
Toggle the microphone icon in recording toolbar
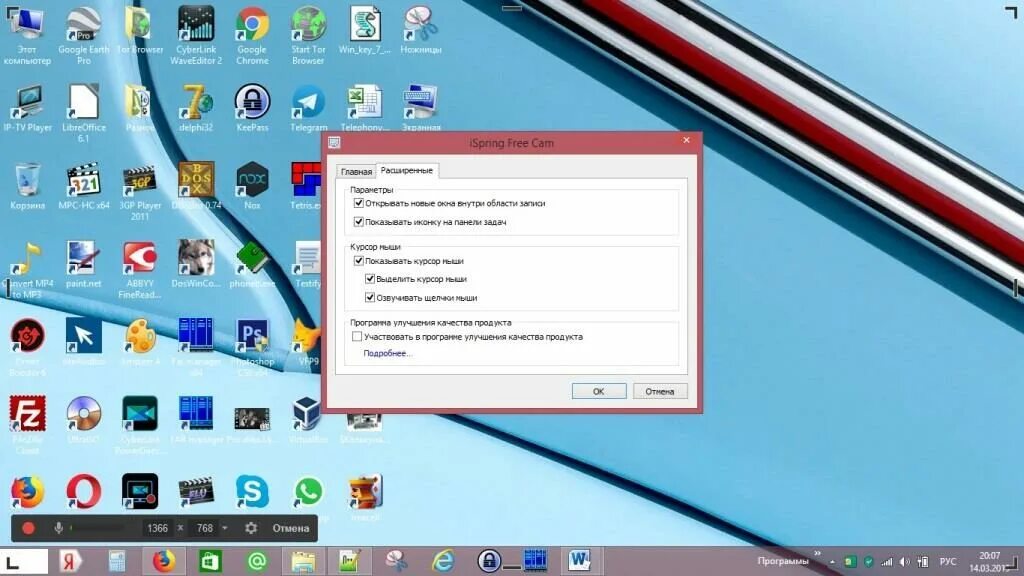point(59,528)
